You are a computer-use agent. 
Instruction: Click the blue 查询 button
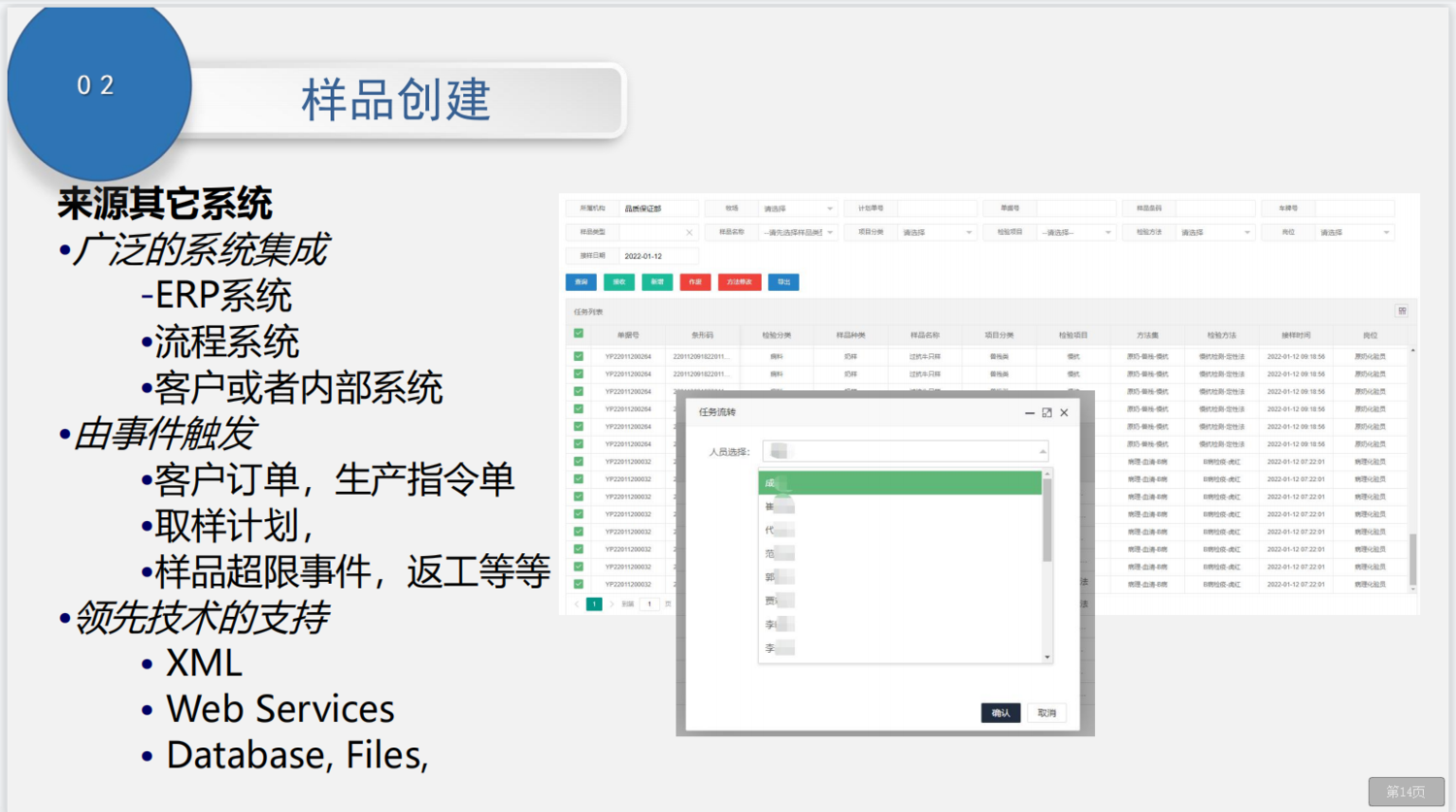581,282
